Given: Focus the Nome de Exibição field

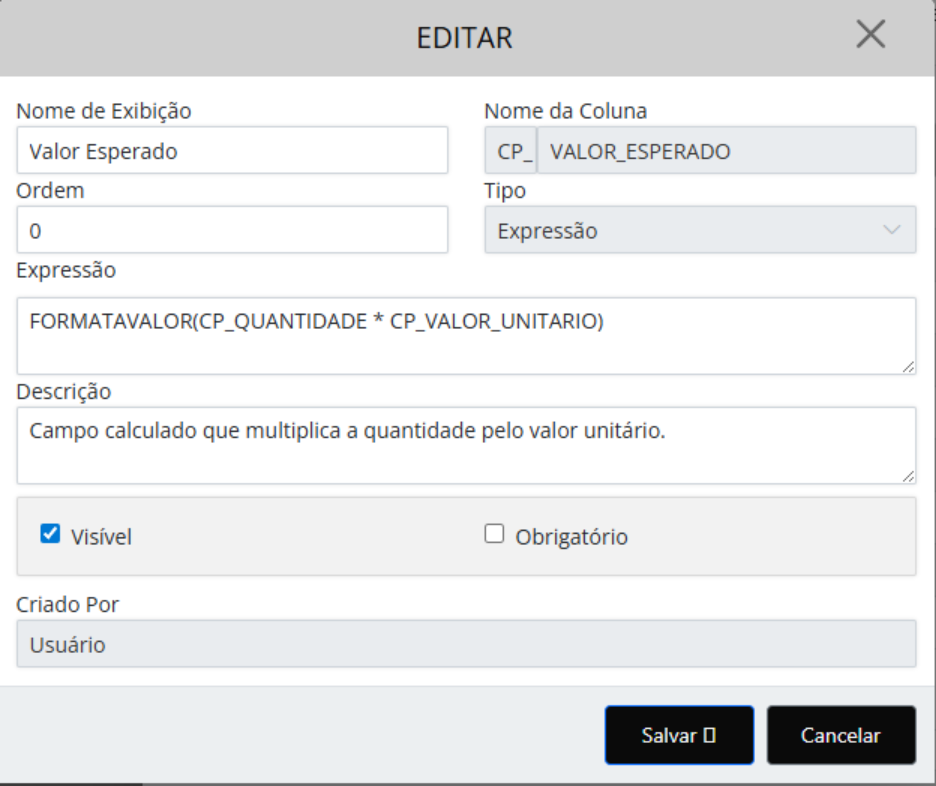Looking at the screenshot, I should coord(232,151).
